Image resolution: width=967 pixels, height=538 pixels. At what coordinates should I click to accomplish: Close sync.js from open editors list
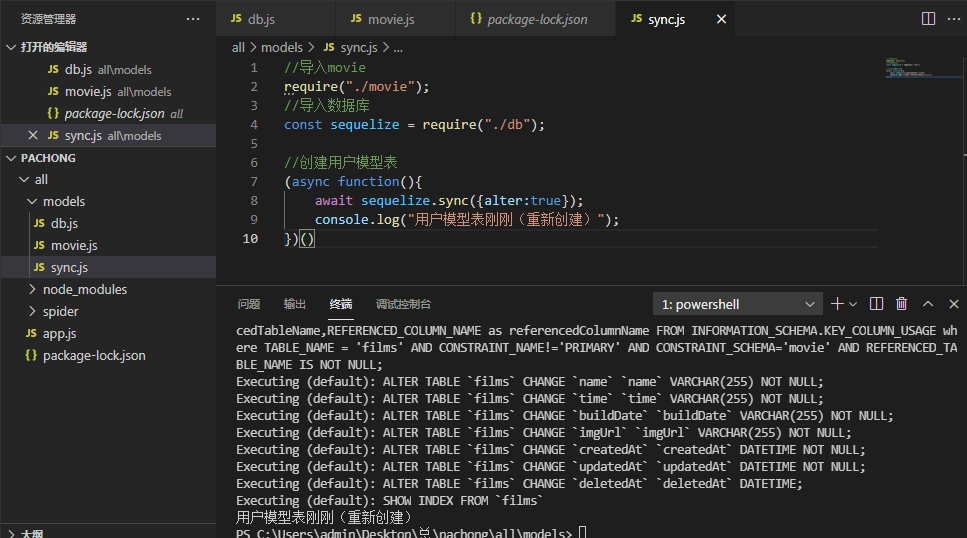point(33,135)
